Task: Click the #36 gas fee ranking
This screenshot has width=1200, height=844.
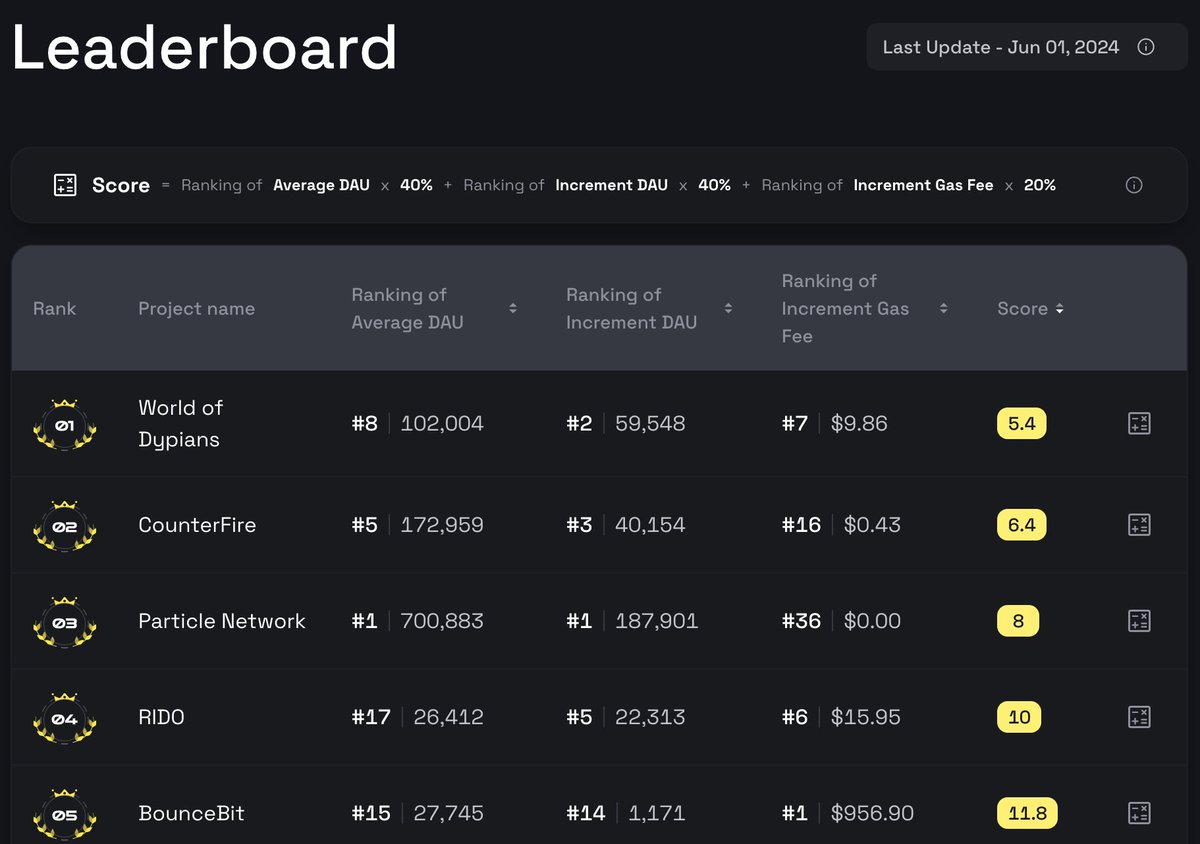Action: pos(801,621)
